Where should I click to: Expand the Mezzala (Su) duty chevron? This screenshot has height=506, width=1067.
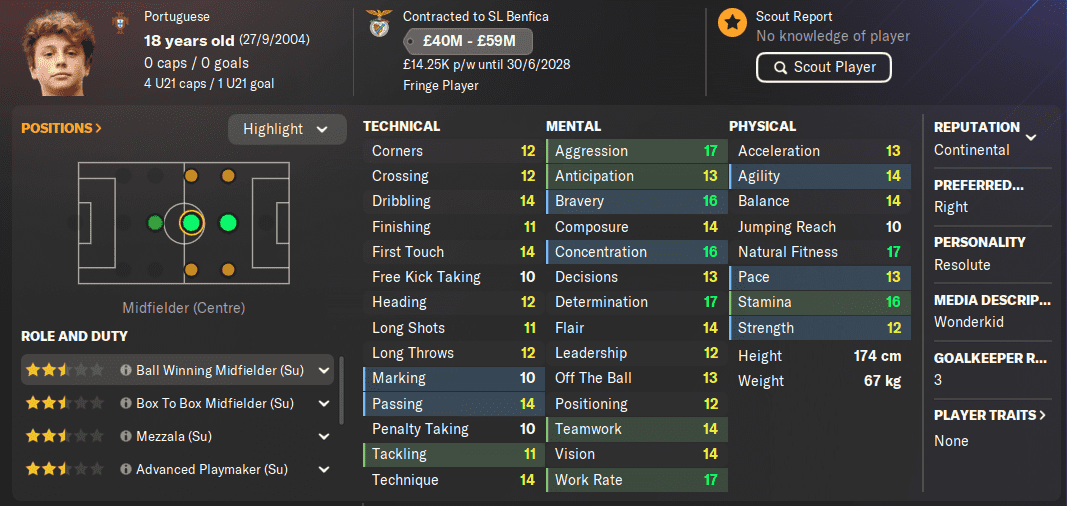tap(324, 436)
